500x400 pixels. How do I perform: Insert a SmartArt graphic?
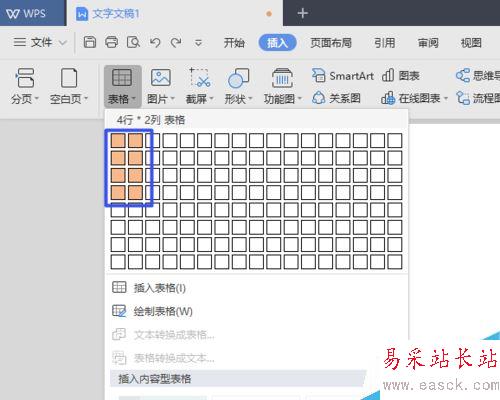click(343, 76)
